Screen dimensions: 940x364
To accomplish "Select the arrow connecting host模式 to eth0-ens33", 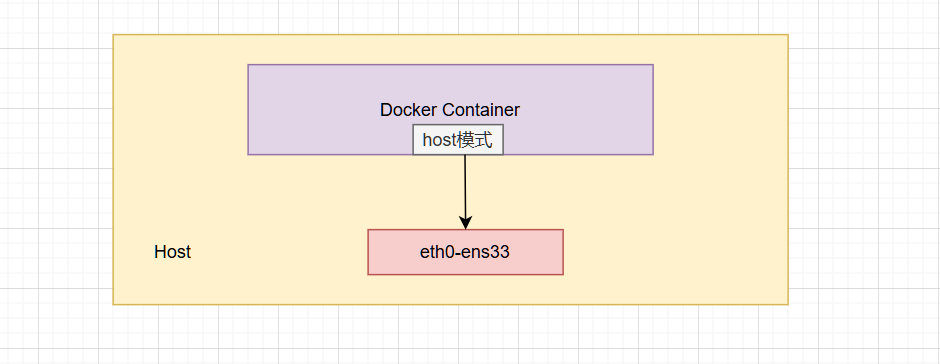I will click(x=465, y=192).
